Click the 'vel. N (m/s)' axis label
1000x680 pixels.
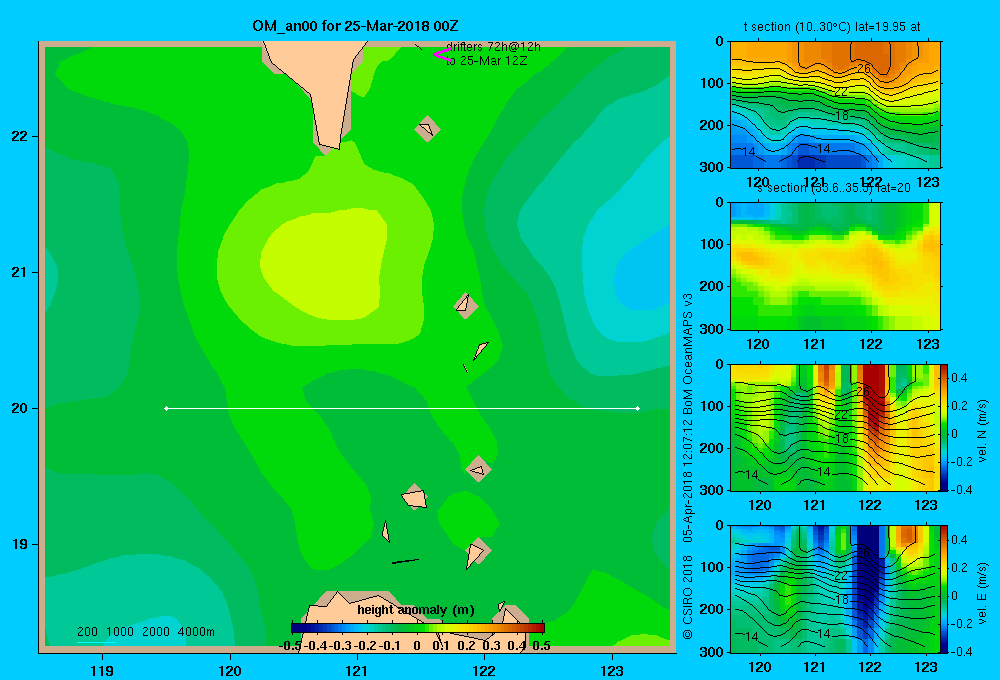pyautogui.click(x=982, y=431)
